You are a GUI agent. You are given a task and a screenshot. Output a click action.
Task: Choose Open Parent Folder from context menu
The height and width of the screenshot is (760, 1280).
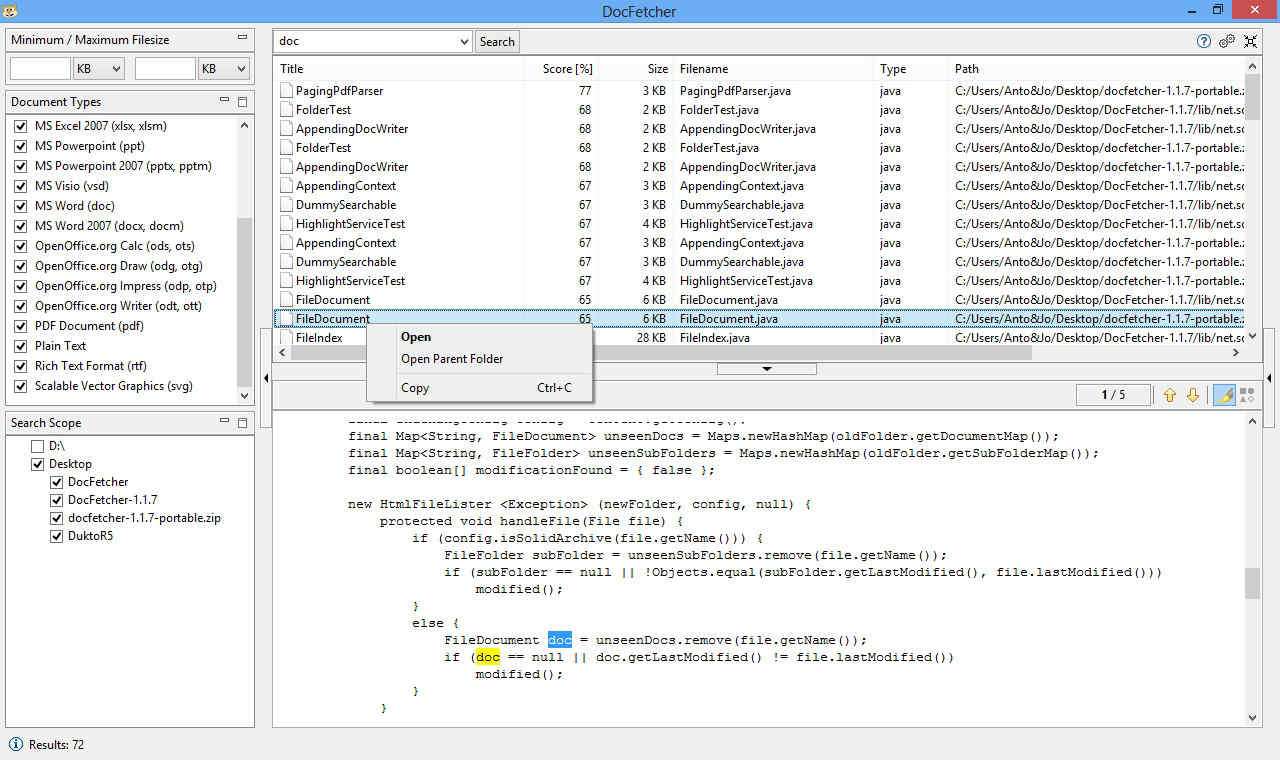(x=452, y=359)
